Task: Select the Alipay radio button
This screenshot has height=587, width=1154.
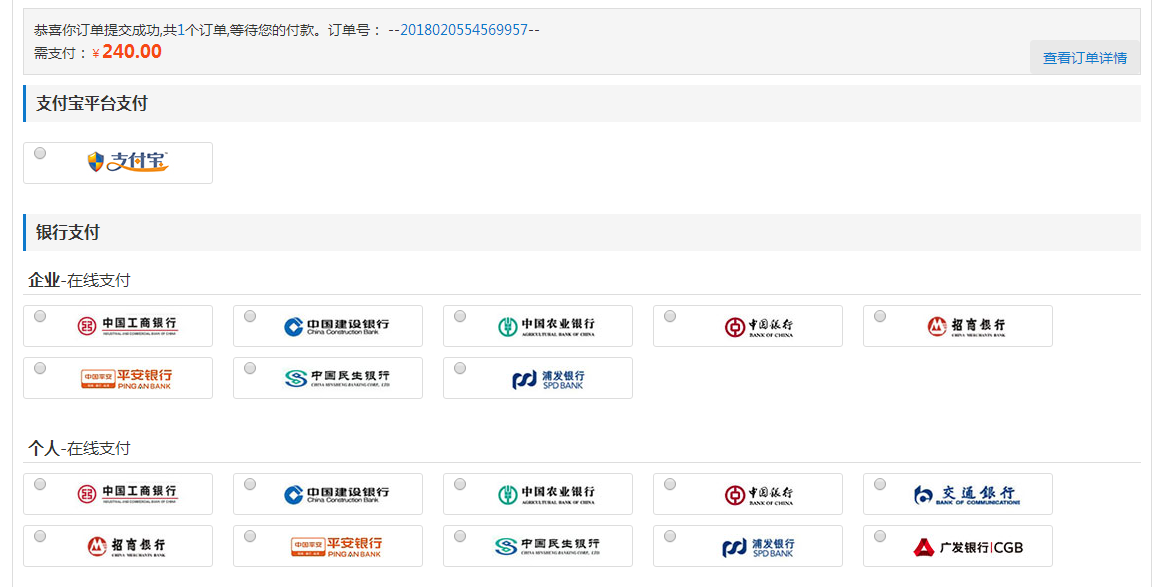Action: (x=40, y=153)
